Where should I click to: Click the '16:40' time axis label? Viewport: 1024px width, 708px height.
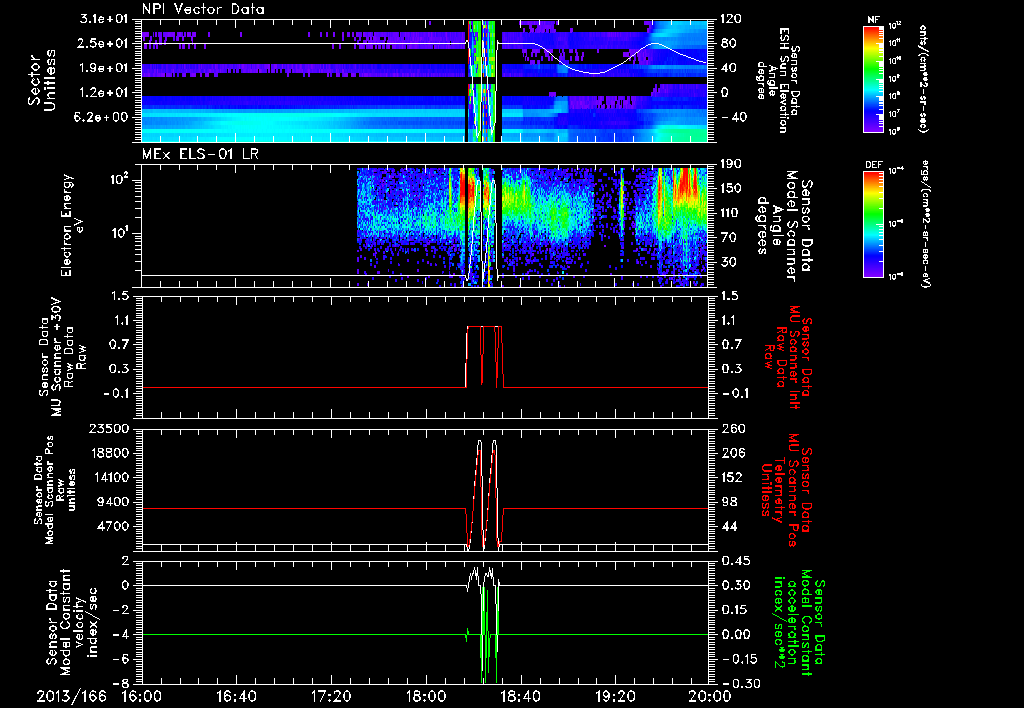pos(236,696)
